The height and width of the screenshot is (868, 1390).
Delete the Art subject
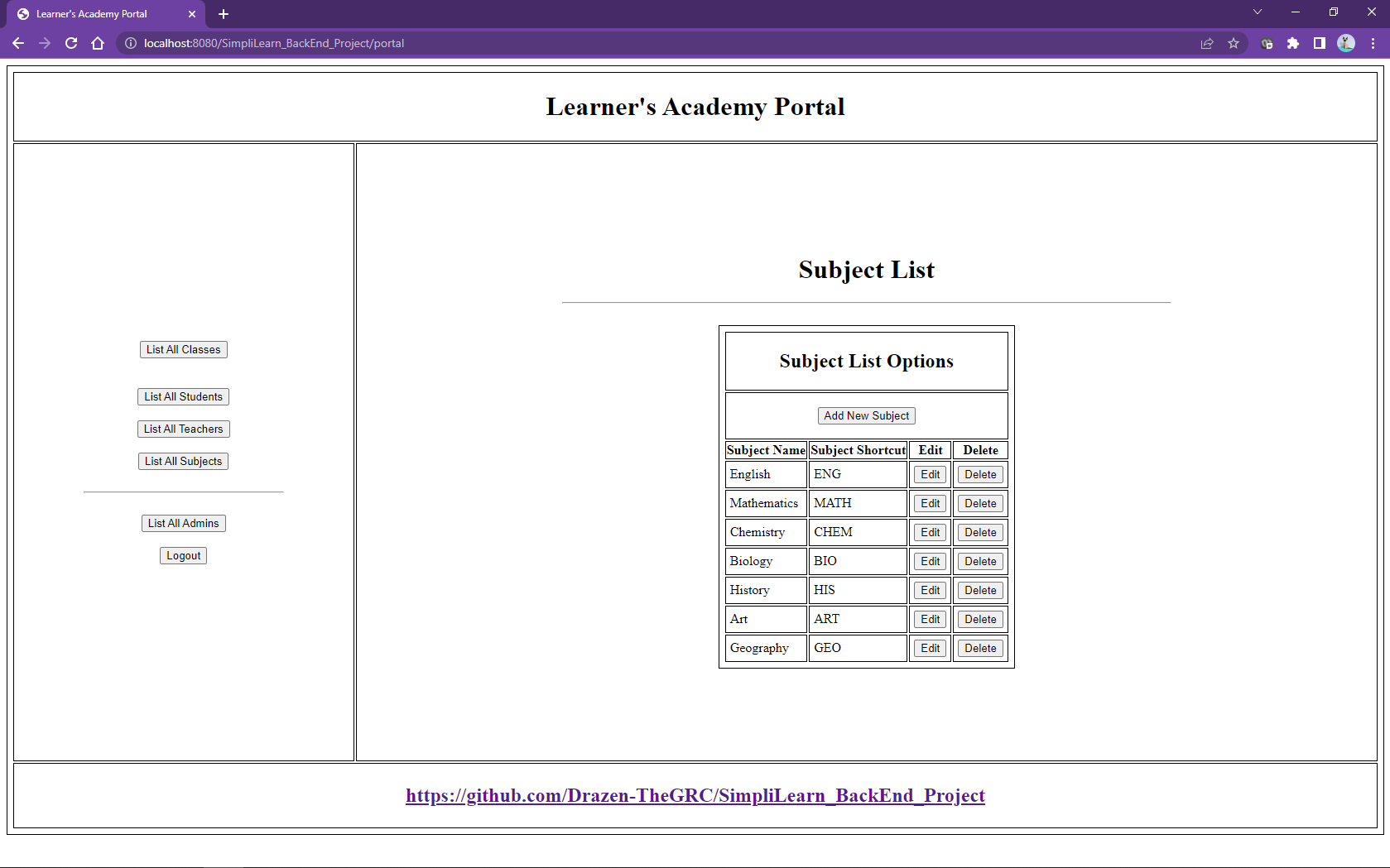coord(981,620)
